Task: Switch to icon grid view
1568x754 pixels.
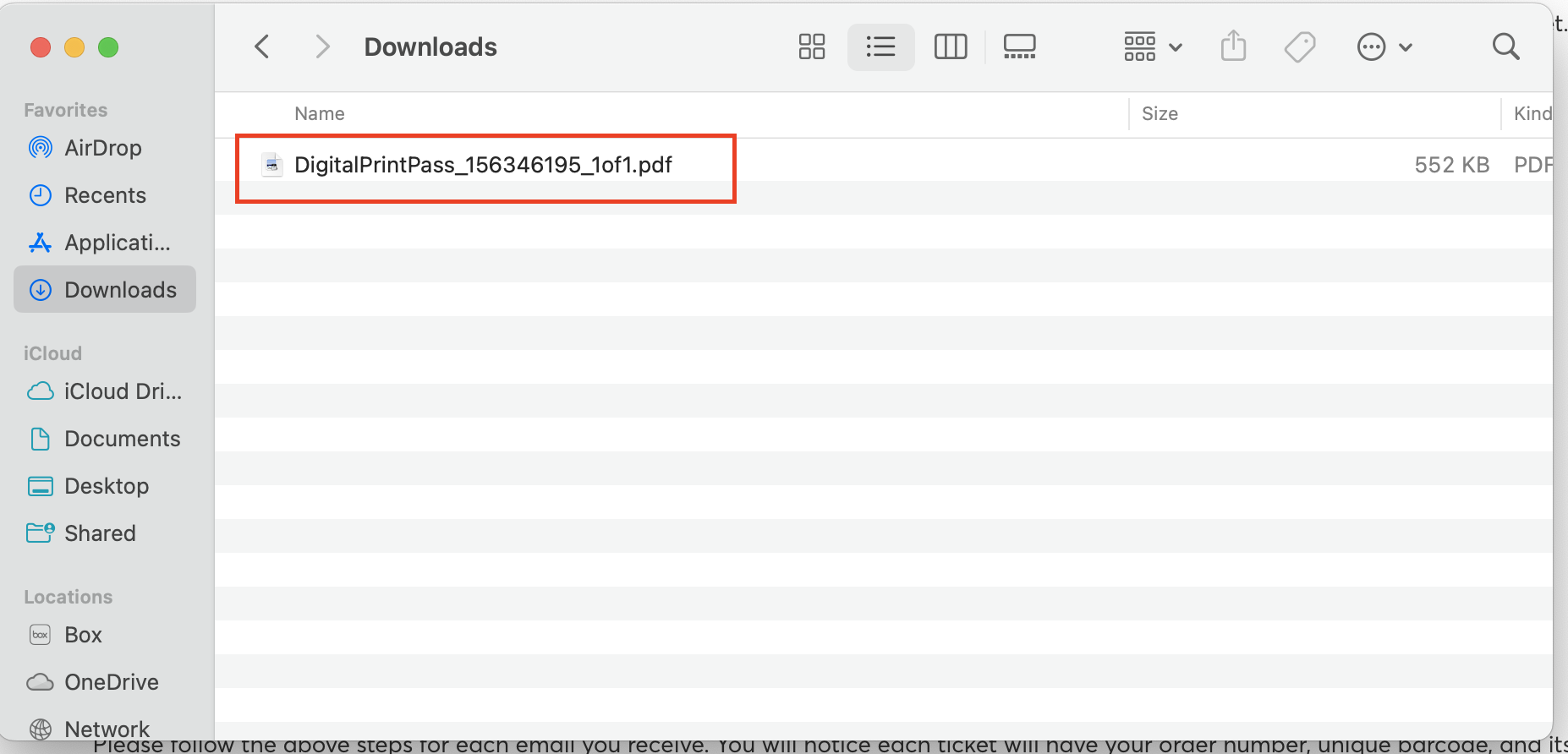Action: 811,46
